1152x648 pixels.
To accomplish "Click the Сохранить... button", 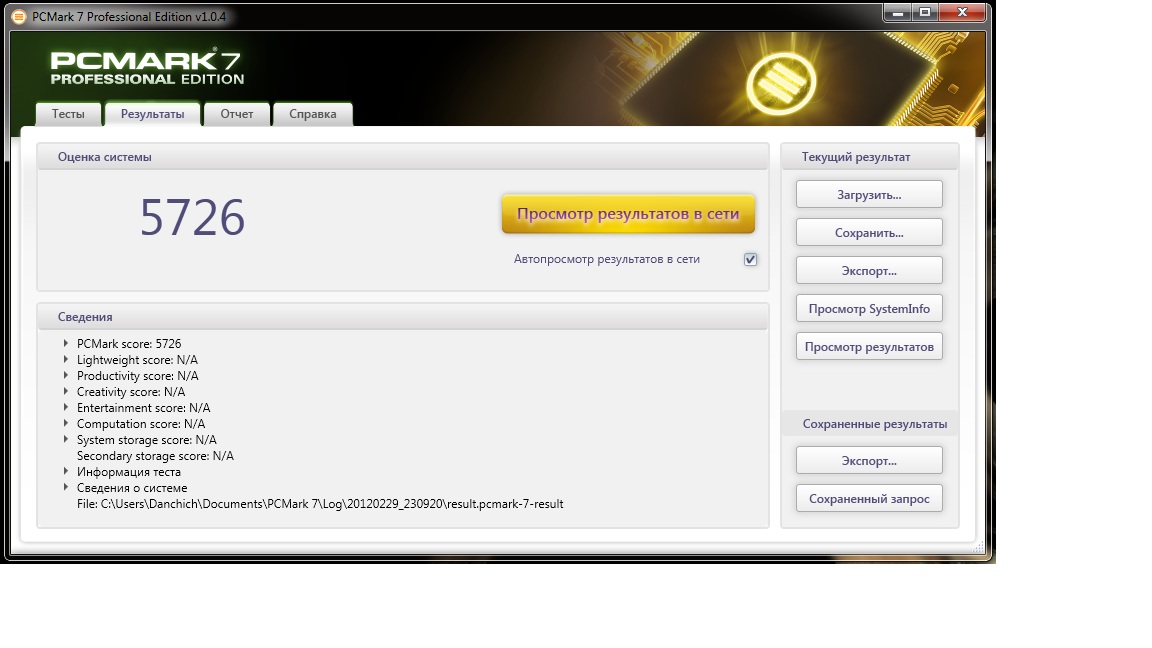I will coord(869,233).
